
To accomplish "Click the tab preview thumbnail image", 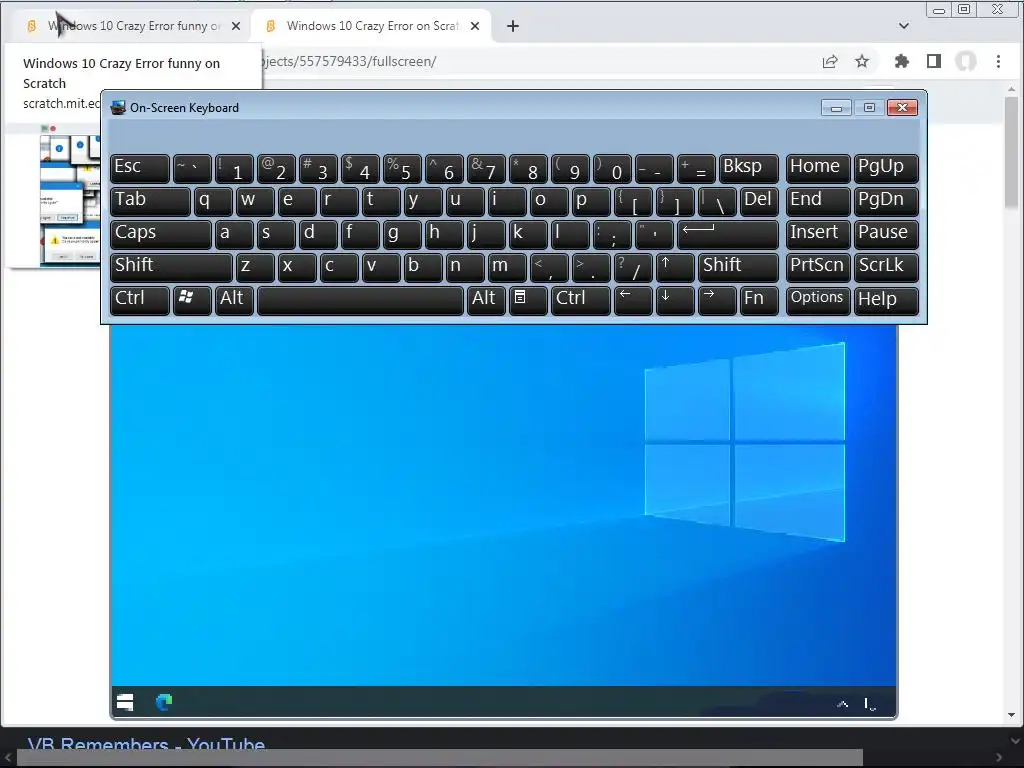I will pyautogui.click(x=70, y=194).
